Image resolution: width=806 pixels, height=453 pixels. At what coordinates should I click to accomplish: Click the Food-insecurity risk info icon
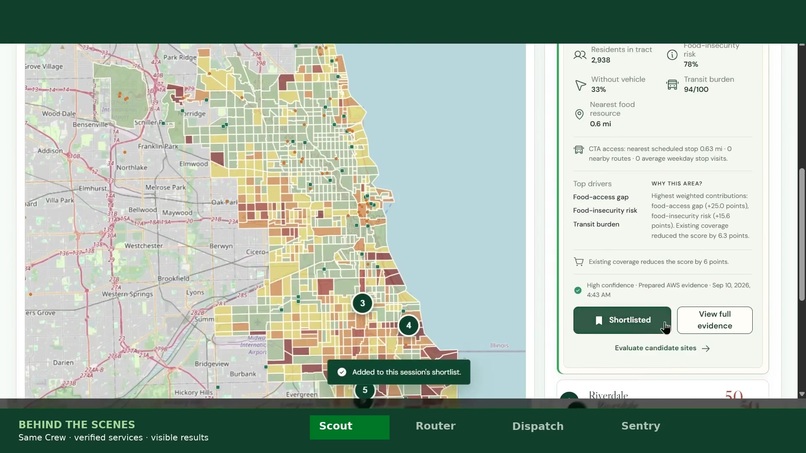click(672, 55)
